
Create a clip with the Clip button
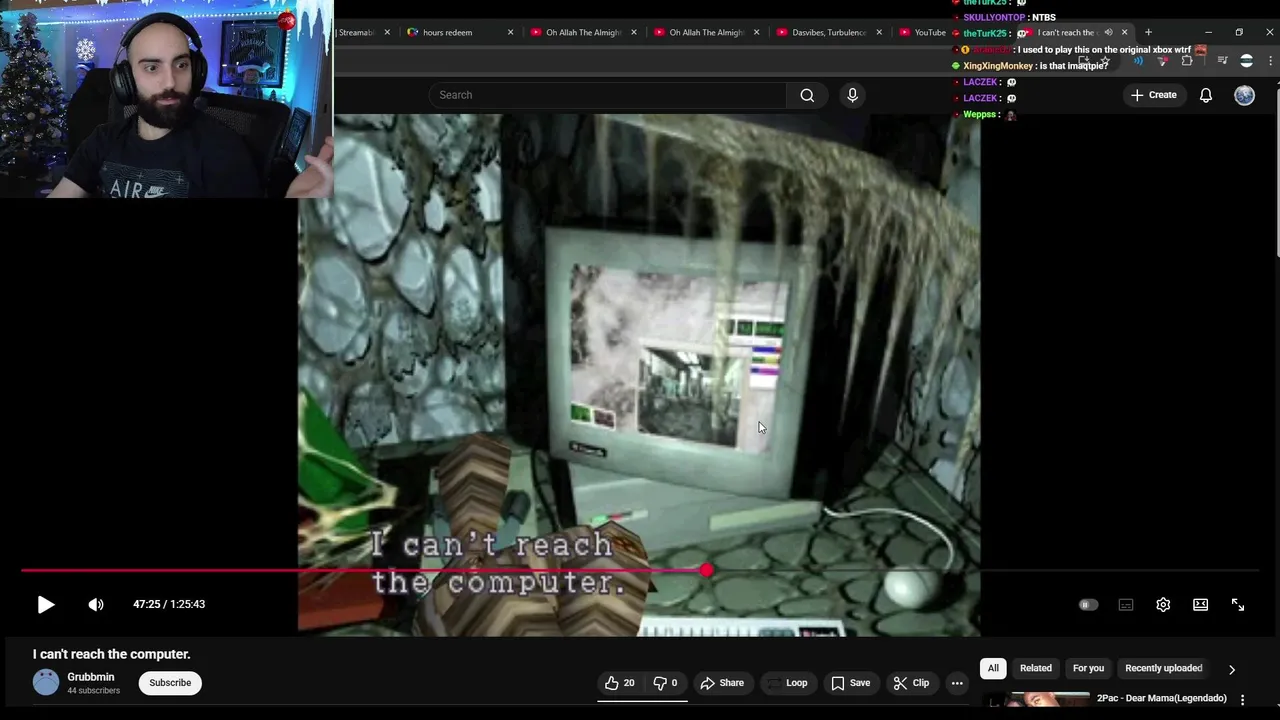[x=911, y=683]
